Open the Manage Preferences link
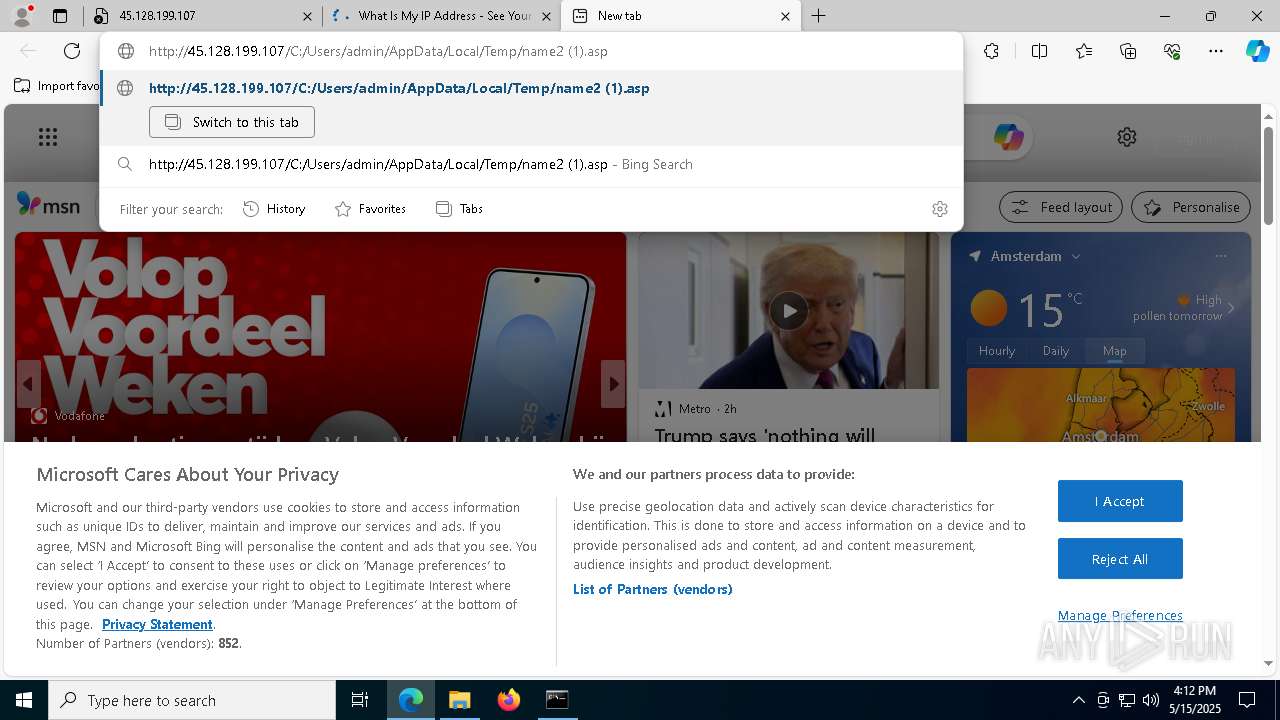This screenshot has height=720, width=1280. [x=1120, y=616]
